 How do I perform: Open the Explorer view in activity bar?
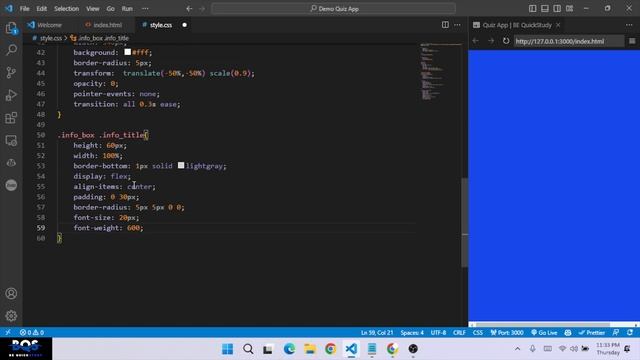point(11,28)
